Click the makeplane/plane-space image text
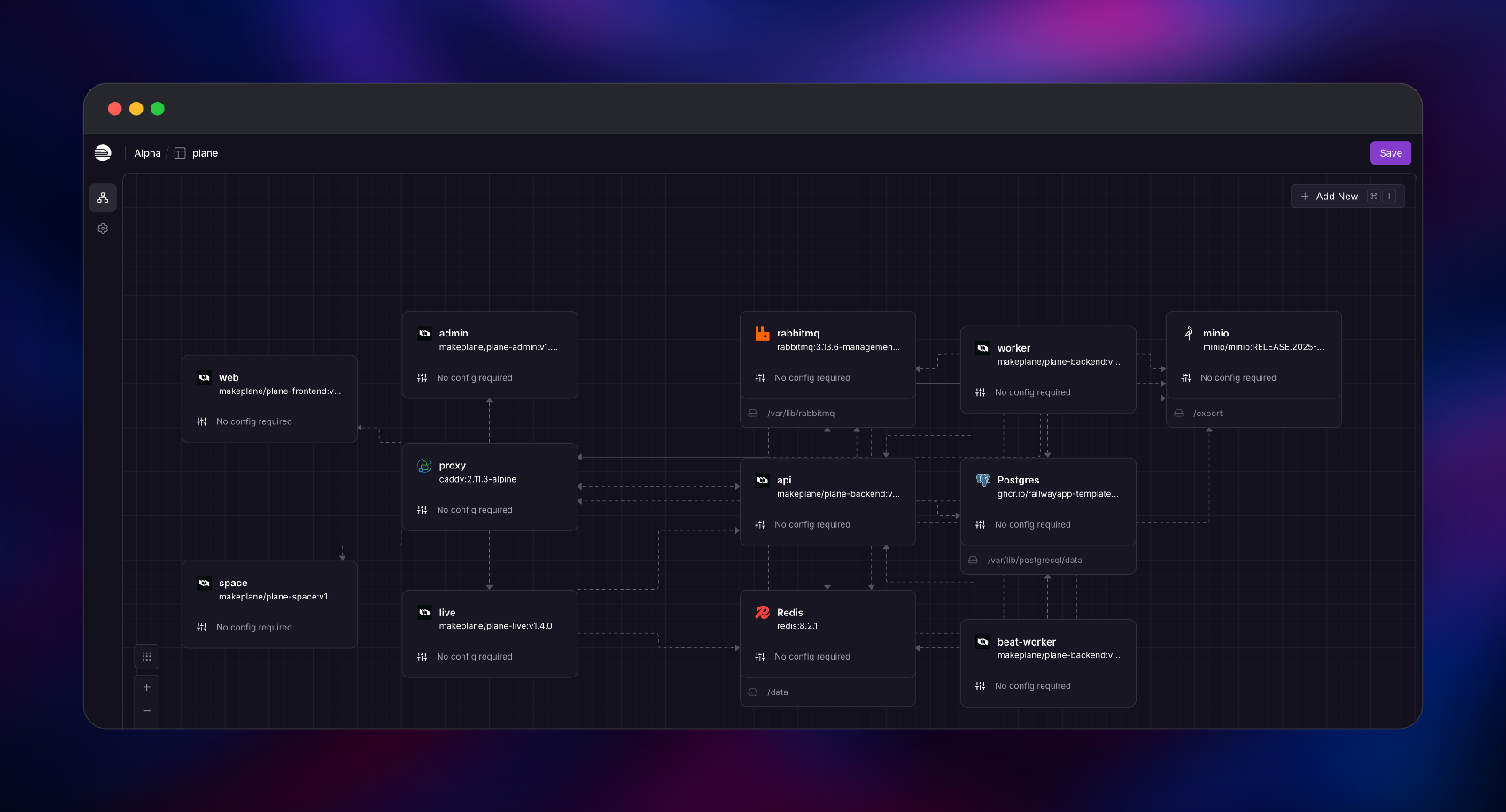Screen dimensions: 1506x812 [278, 597]
